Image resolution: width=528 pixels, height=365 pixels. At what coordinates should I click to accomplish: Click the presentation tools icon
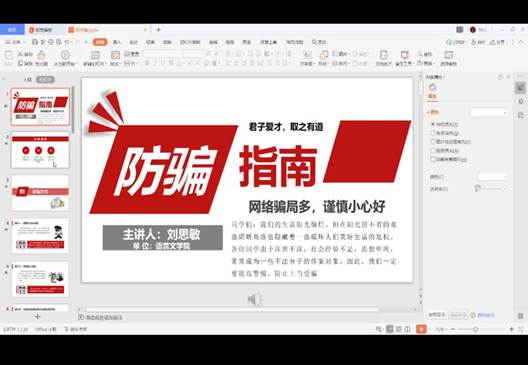pyautogui.click(x=404, y=55)
